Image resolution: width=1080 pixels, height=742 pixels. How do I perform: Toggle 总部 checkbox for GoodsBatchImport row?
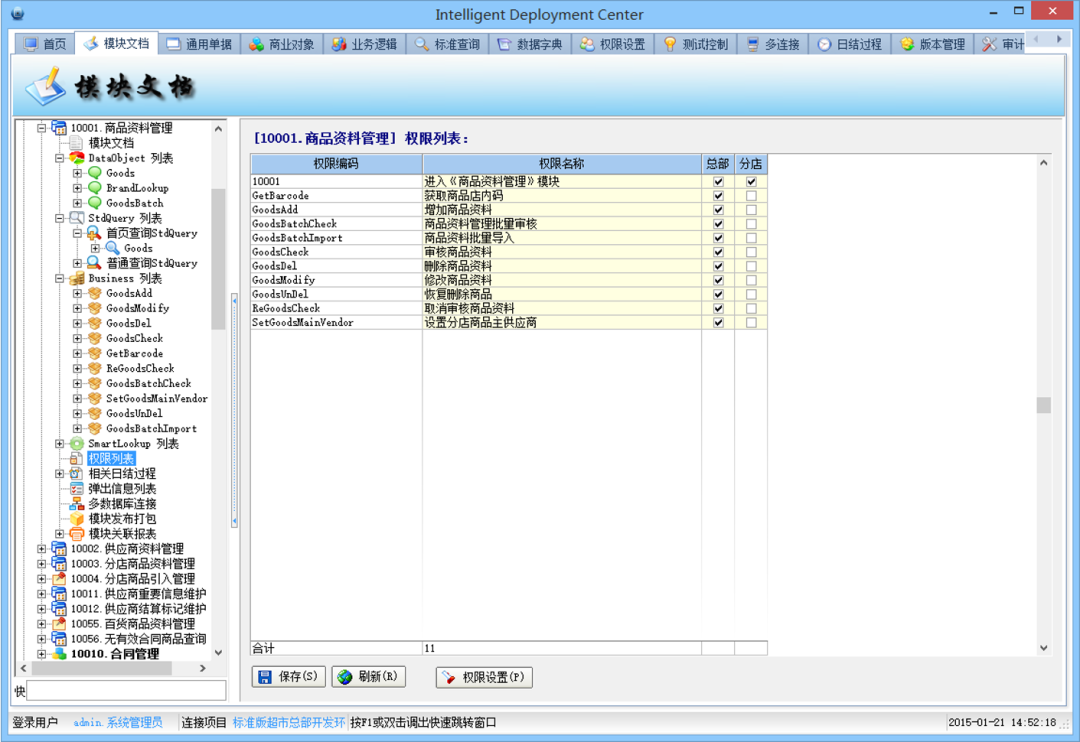718,238
